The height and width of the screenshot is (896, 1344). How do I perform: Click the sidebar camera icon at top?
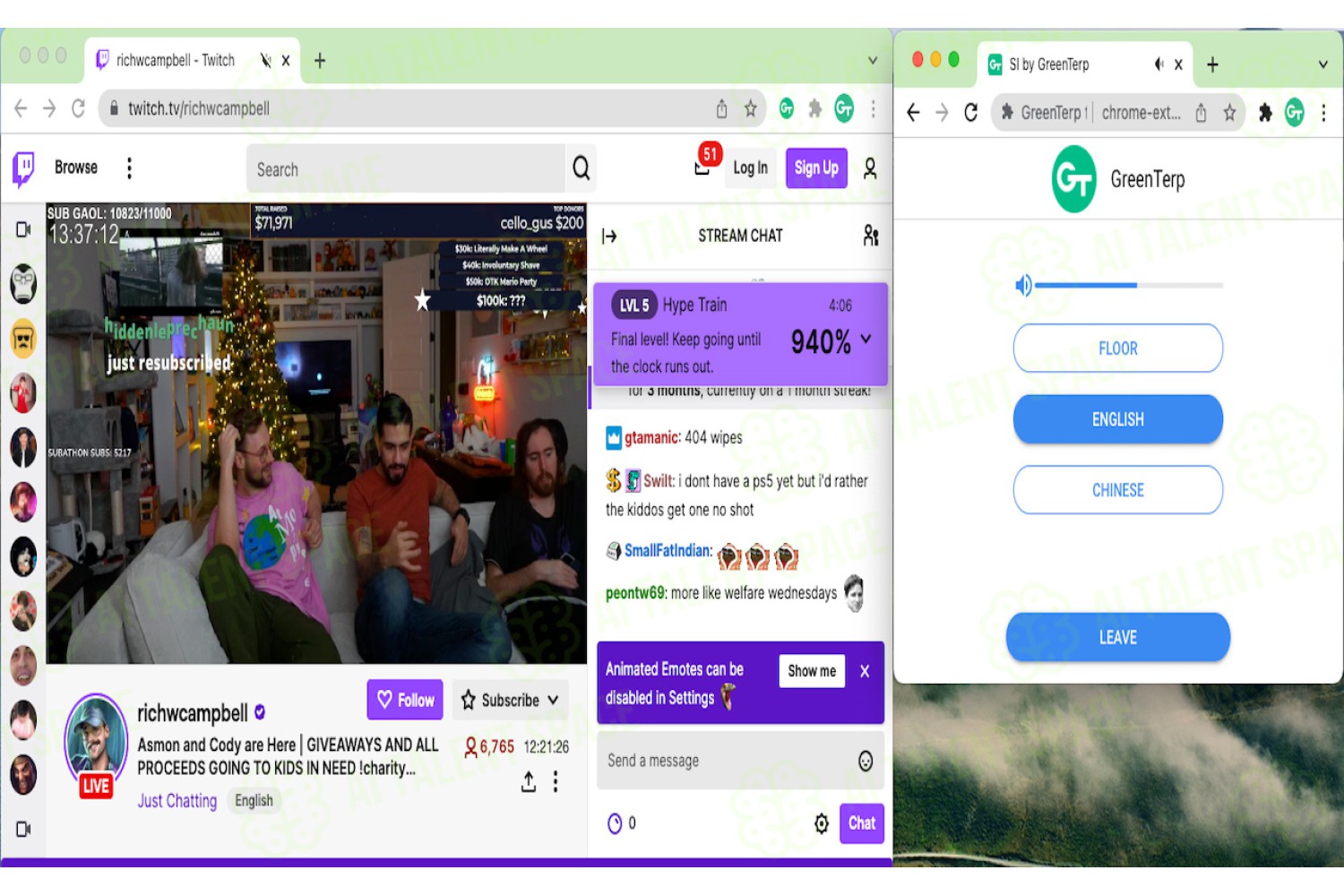(x=23, y=230)
